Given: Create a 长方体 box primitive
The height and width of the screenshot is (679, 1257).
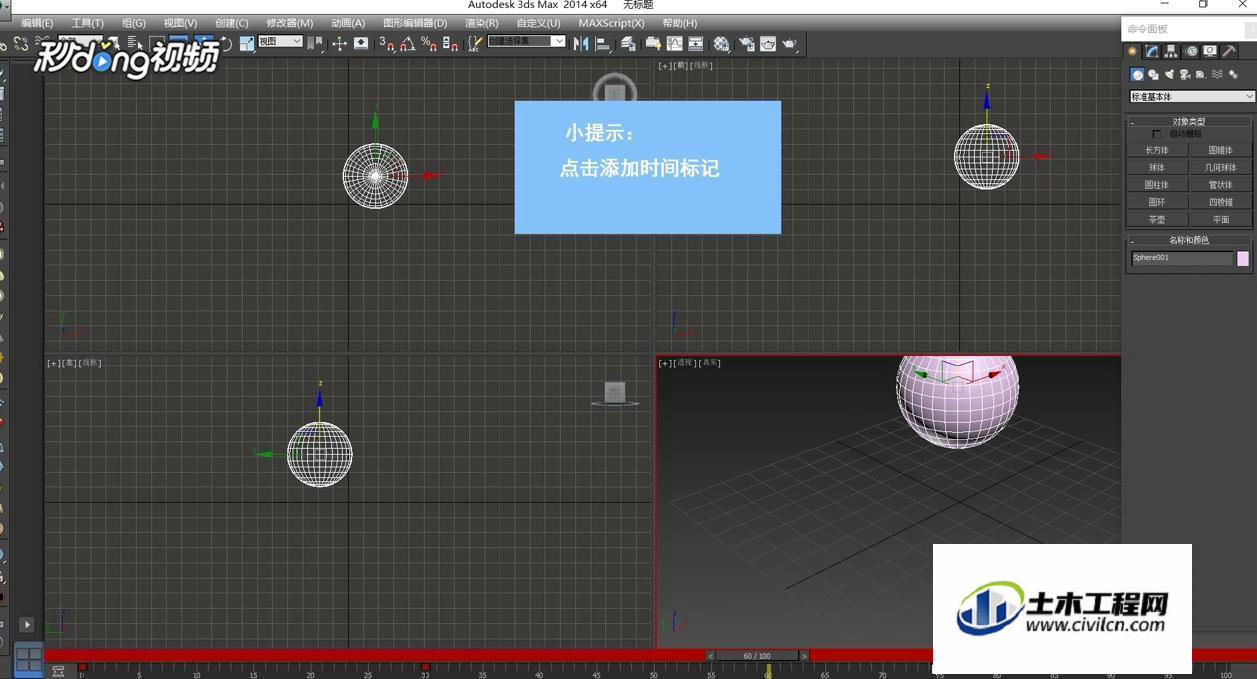Looking at the screenshot, I should pyautogui.click(x=1157, y=150).
